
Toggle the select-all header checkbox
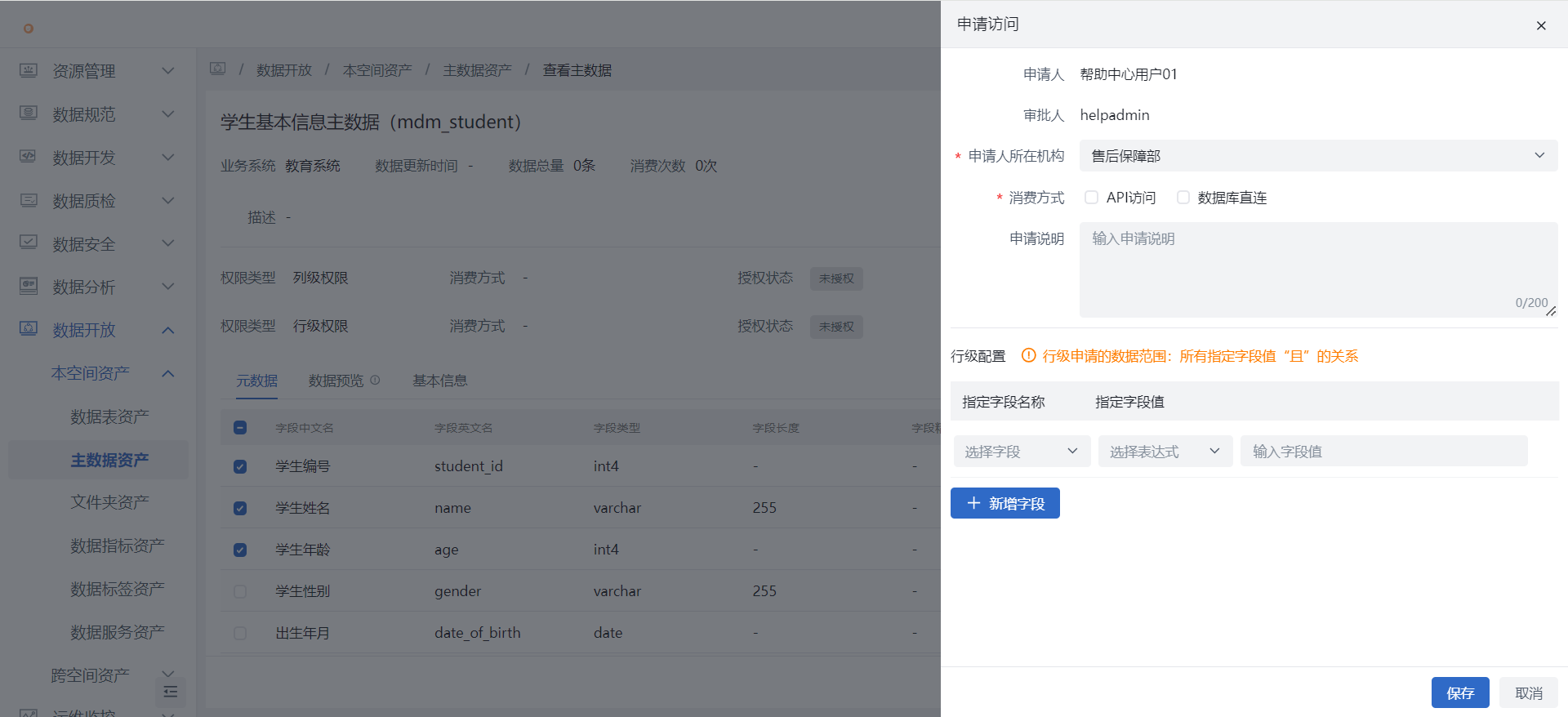[x=240, y=427]
